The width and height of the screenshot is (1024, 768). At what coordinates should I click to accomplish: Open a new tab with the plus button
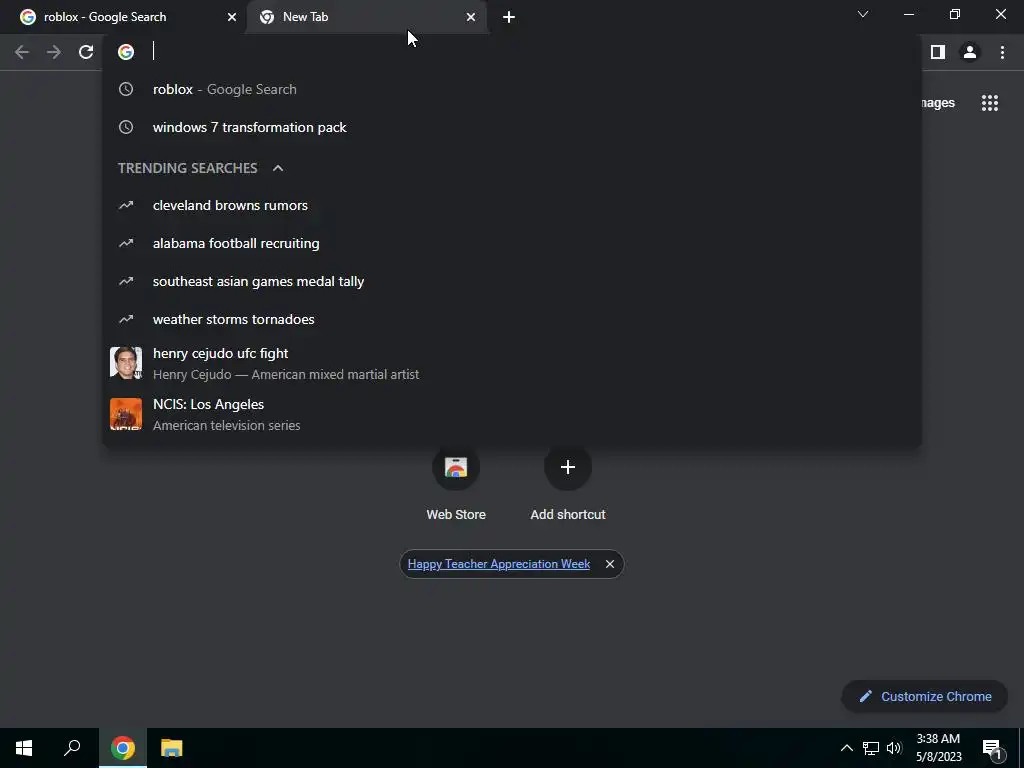point(509,17)
